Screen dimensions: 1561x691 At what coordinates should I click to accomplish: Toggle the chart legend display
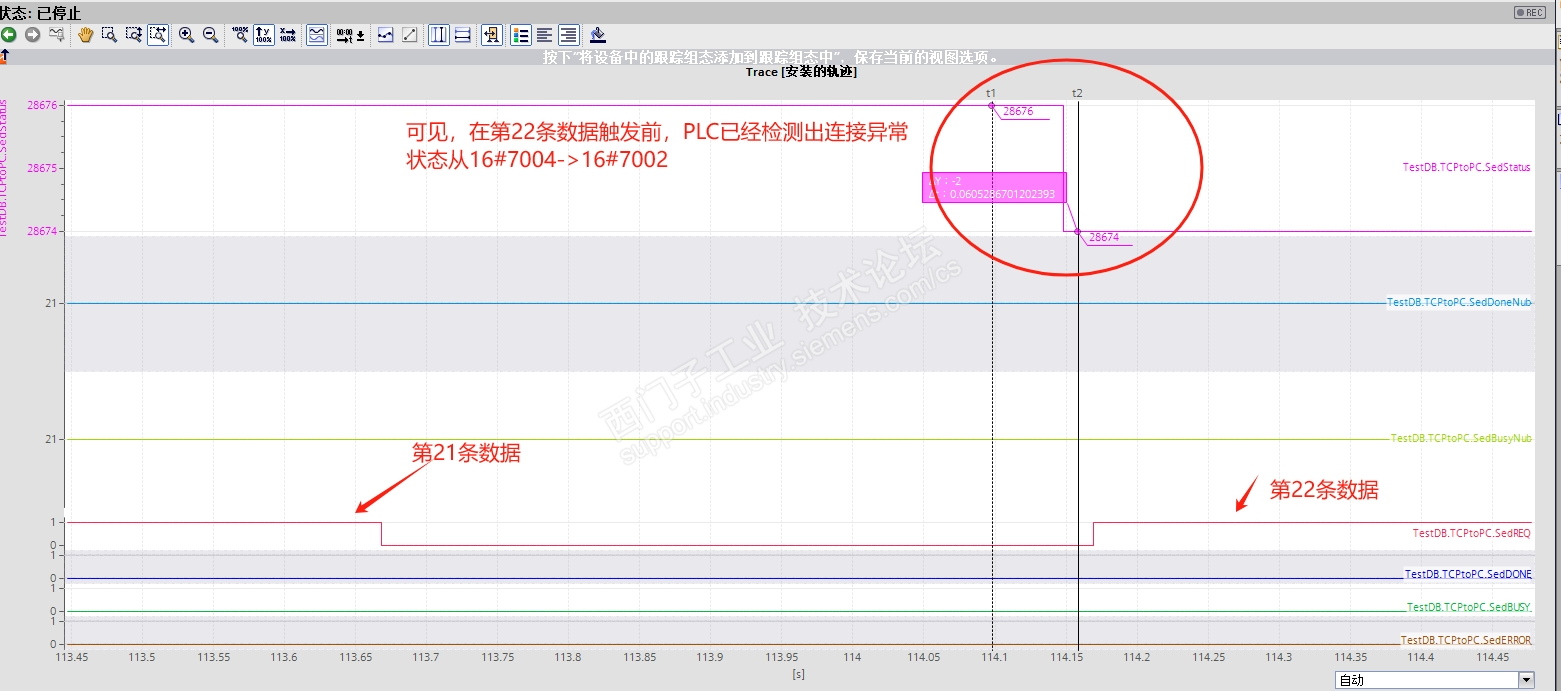pos(521,34)
